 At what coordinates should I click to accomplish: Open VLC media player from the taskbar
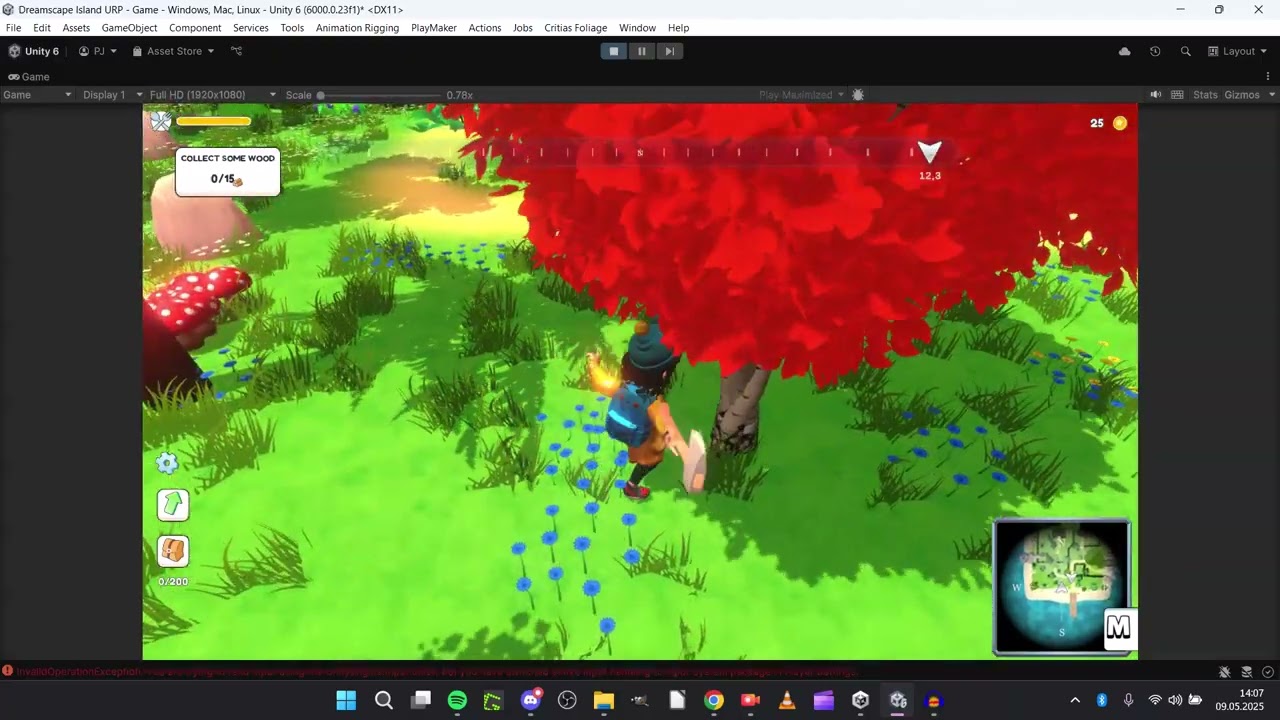(x=787, y=700)
